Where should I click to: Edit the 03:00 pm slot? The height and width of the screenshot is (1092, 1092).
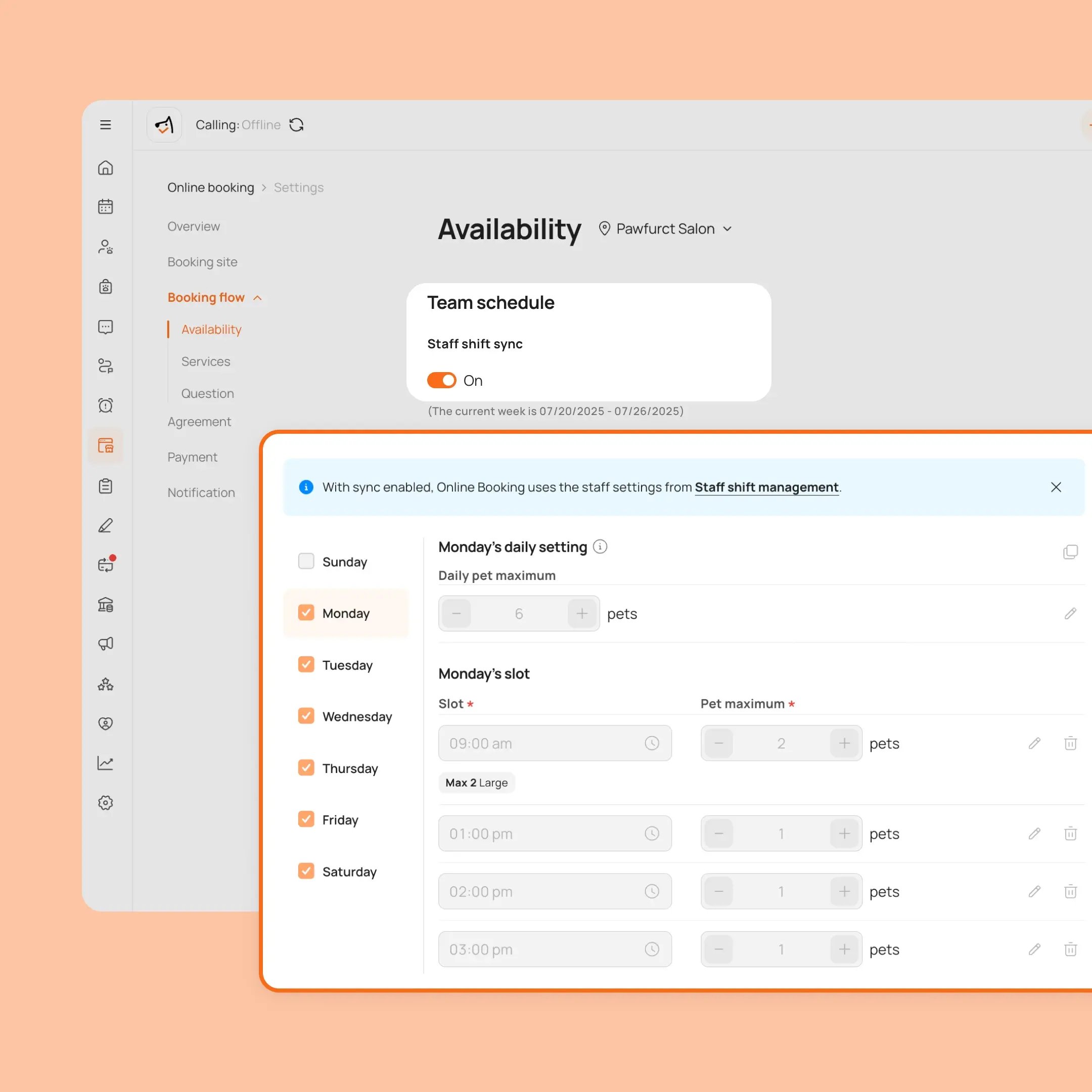[x=1034, y=949]
